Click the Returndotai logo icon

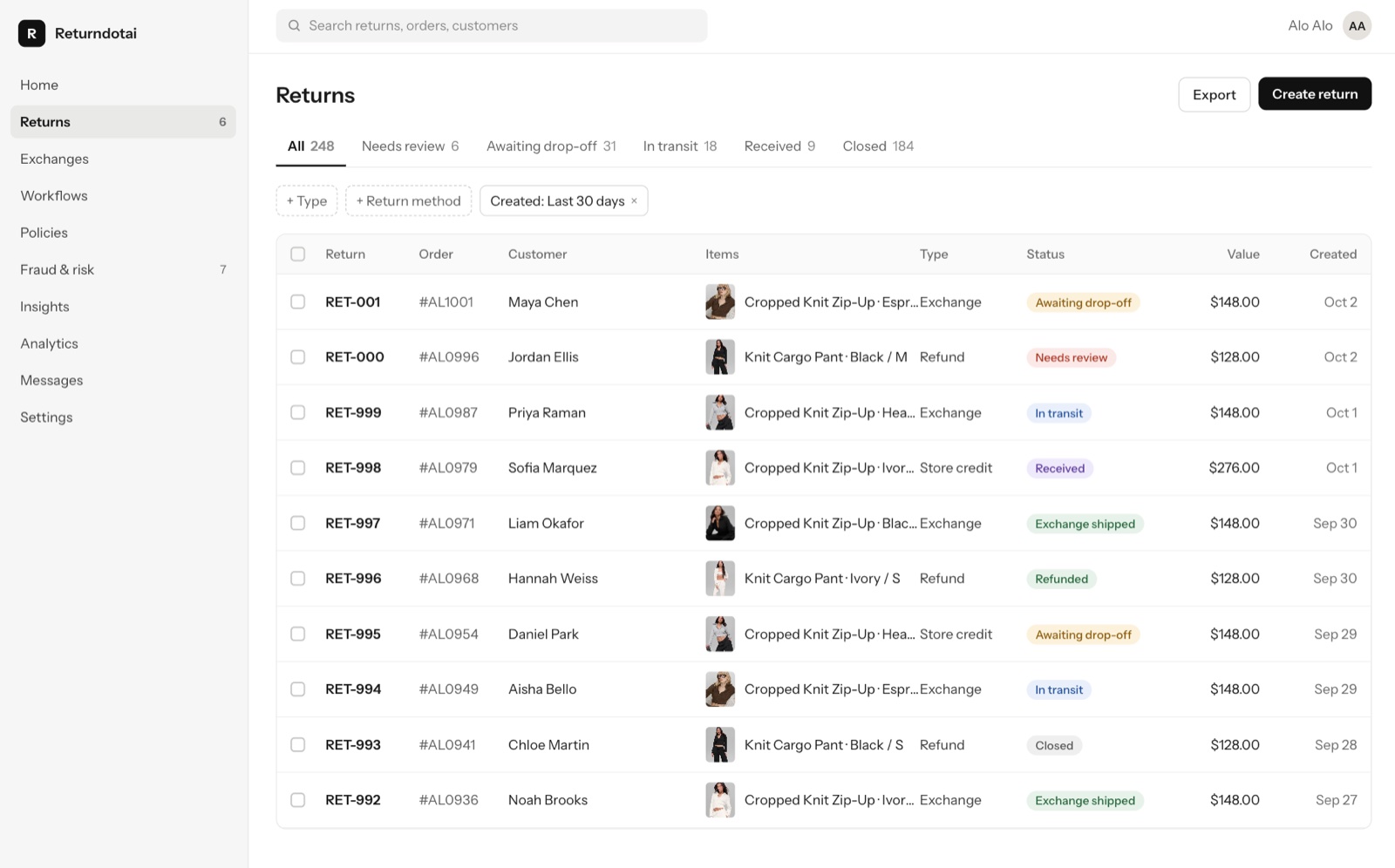pyautogui.click(x=31, y=33)
